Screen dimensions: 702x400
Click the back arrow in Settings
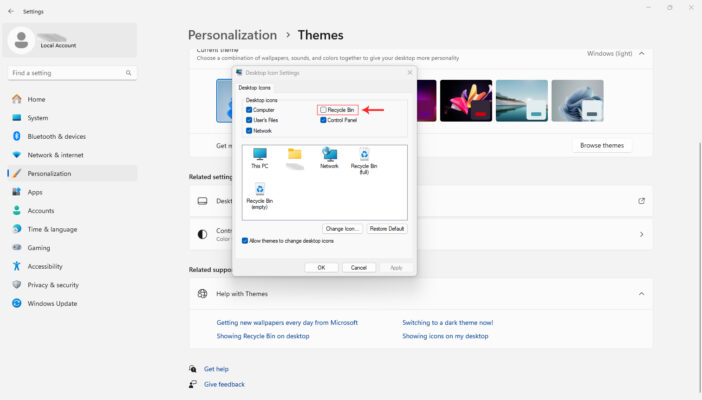click(10, 8)
